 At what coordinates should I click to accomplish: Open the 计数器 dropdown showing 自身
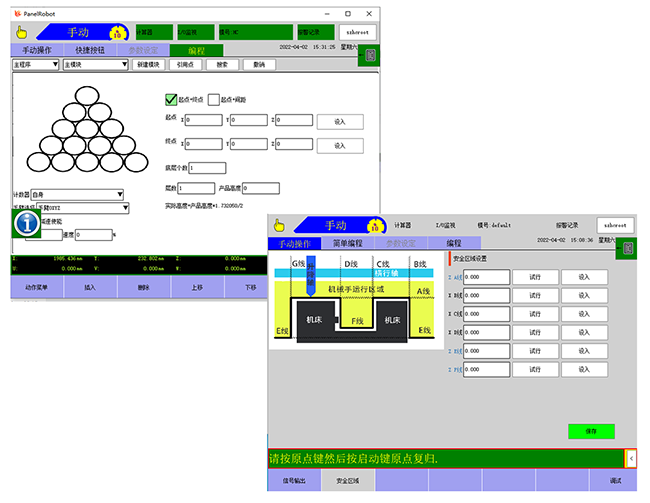point(77,195)
